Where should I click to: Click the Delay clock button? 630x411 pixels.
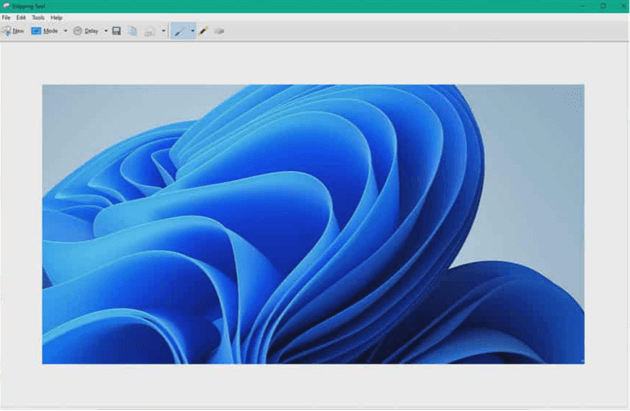(86, 31)
